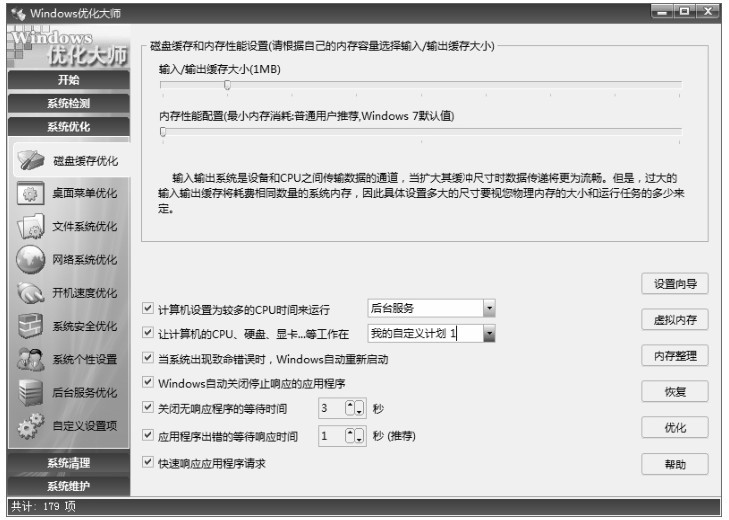The height and width of the screenshot is (520, 729).
Task: Click the 关闭无响应程序 seconds value field
Action: [332, 408]
